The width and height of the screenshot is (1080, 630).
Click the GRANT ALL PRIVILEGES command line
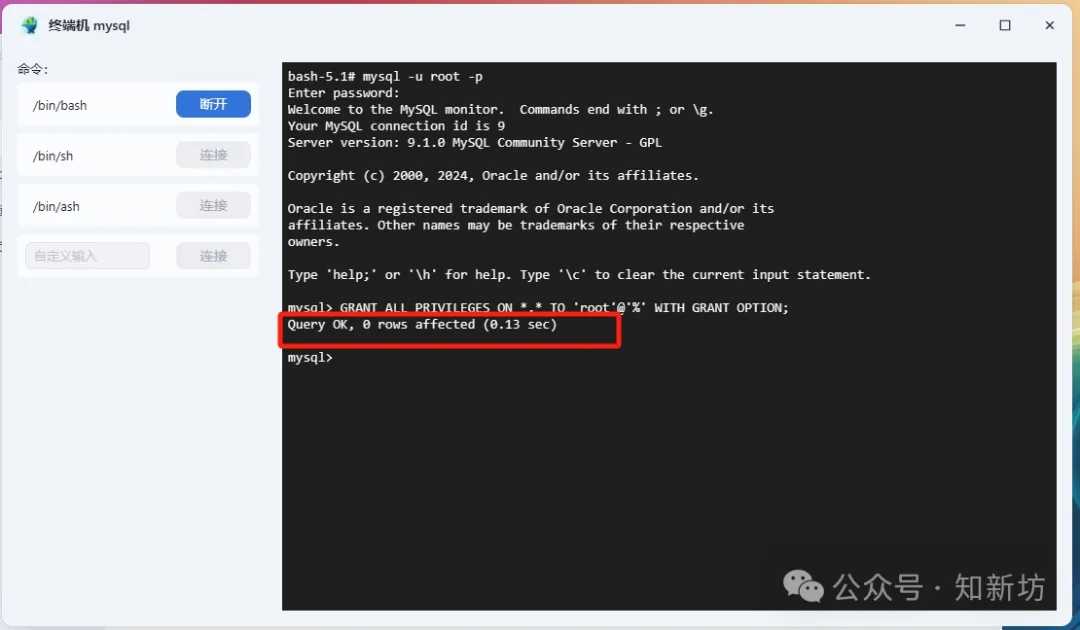tap(538, 308)
